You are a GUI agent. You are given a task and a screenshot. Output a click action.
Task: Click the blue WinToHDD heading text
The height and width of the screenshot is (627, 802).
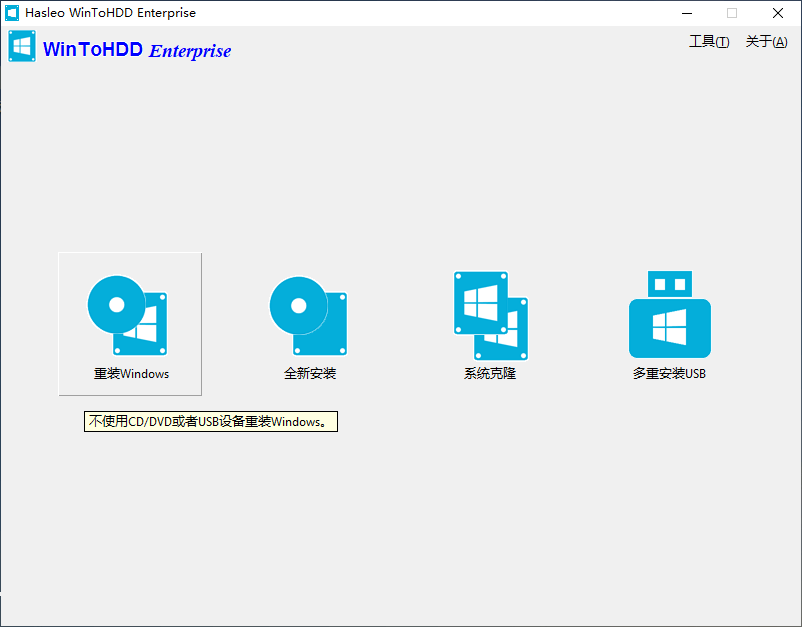(93, 50)
